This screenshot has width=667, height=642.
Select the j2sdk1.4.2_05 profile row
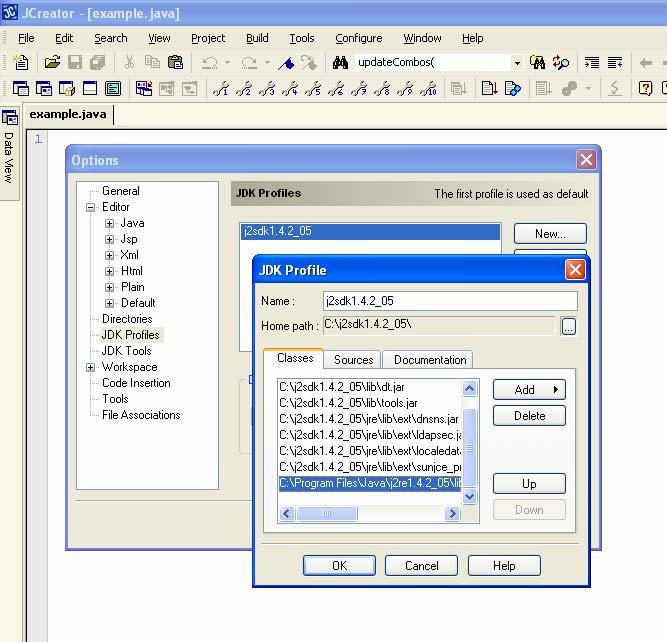(x=370, y=231)
